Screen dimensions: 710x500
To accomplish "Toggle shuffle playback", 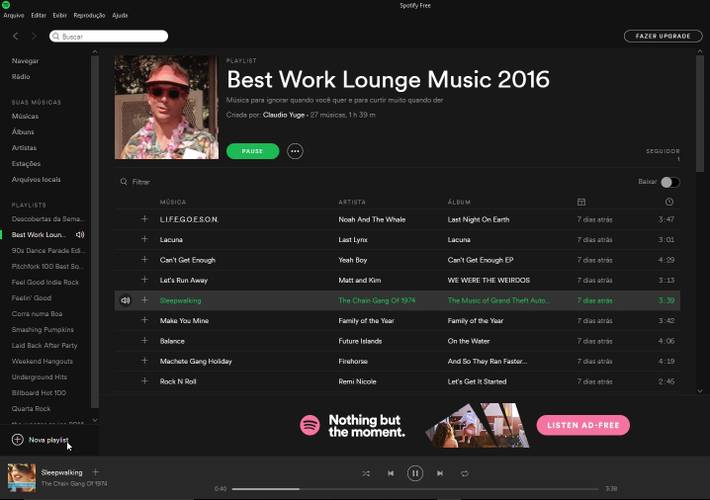I will coord(366,473).
